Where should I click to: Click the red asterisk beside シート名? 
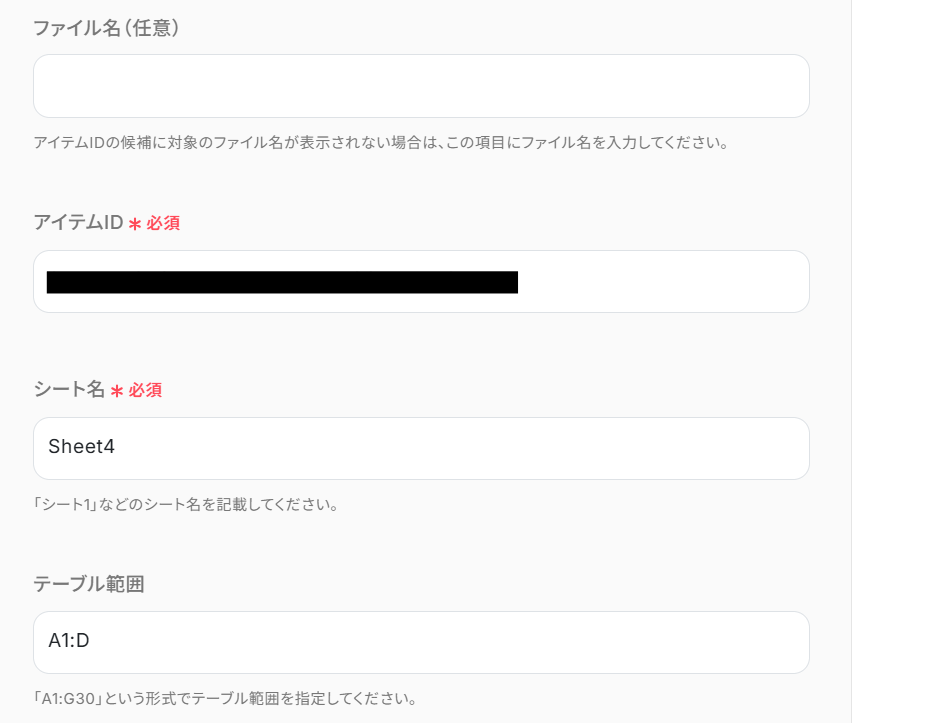[117, 391]
